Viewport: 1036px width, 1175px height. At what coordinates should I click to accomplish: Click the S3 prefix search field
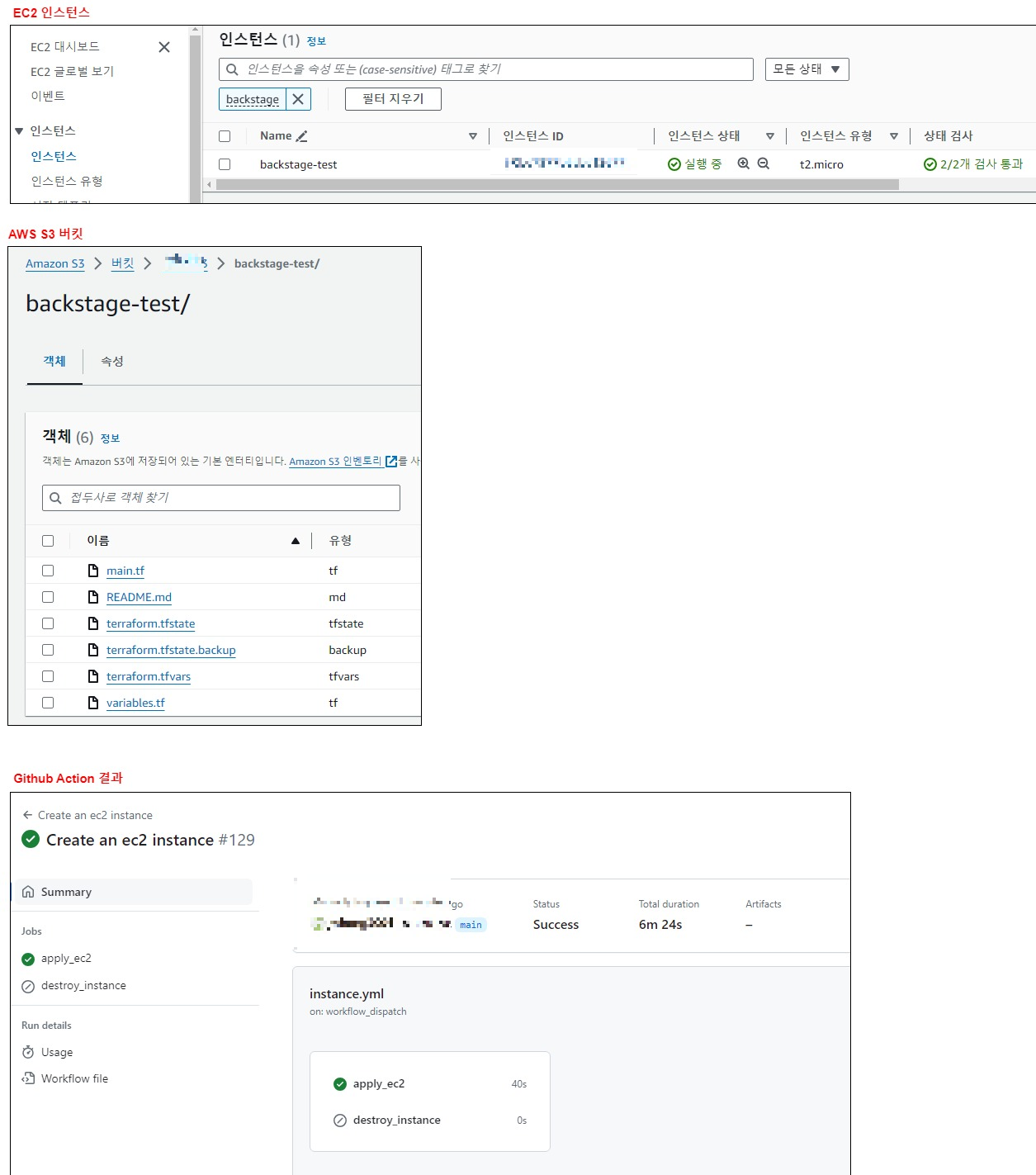(221, 498)
